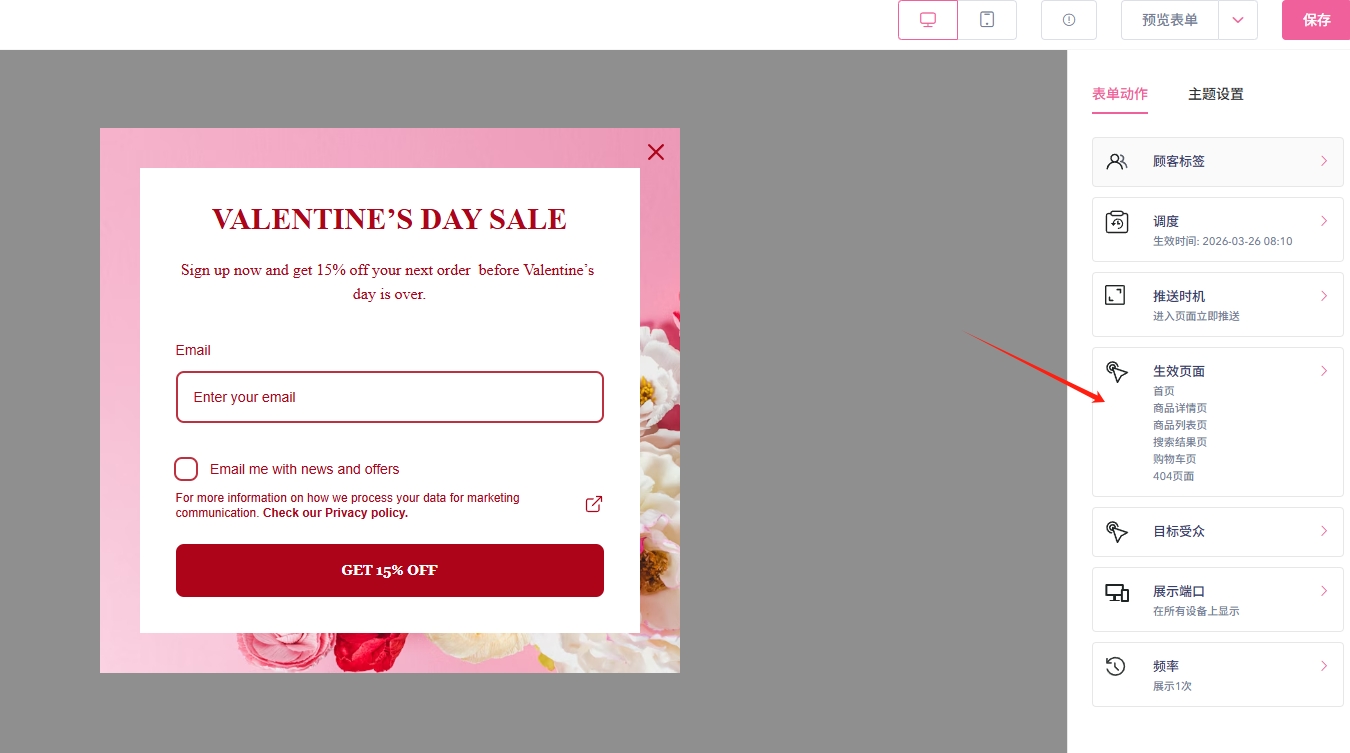Click the schedule calendar icon
This screenshot has width=1350, height=753.
click(1117, 222)
